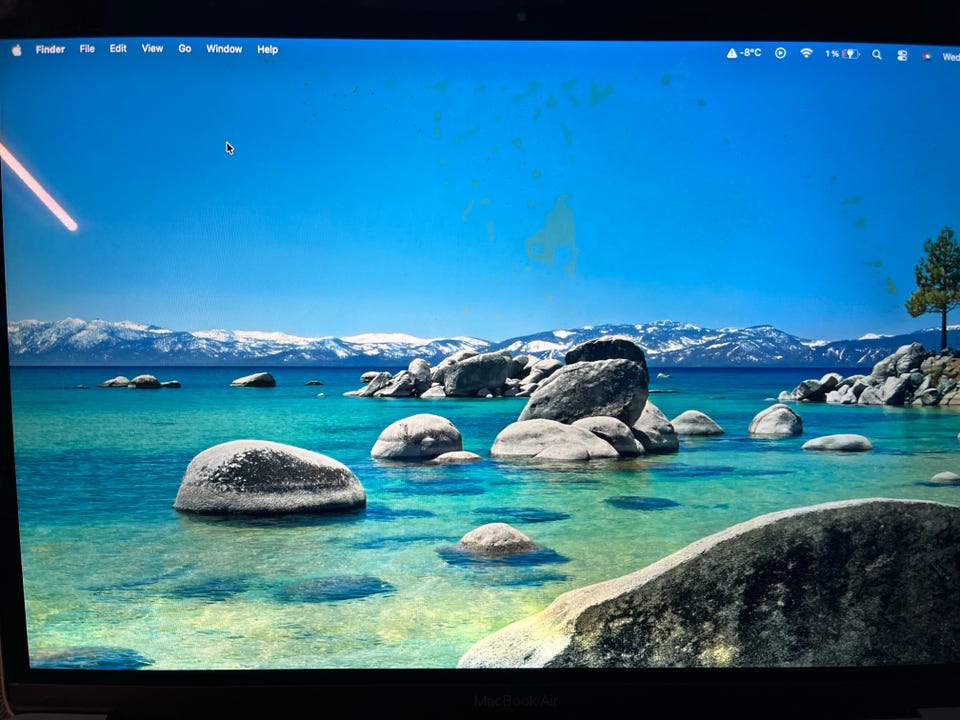Open the 1% battery status menu

842,54
